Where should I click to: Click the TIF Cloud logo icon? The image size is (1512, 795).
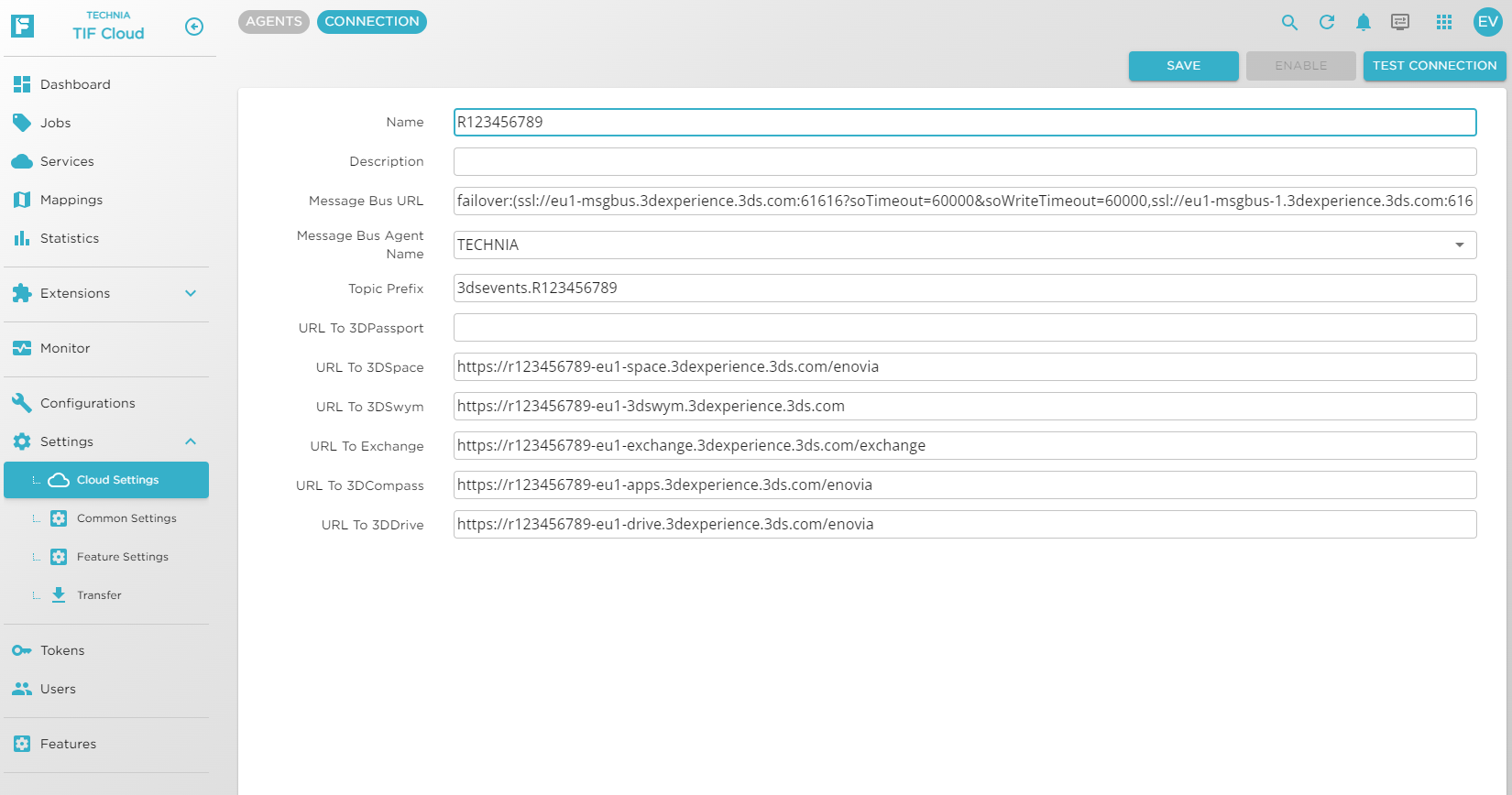point(23,27)
